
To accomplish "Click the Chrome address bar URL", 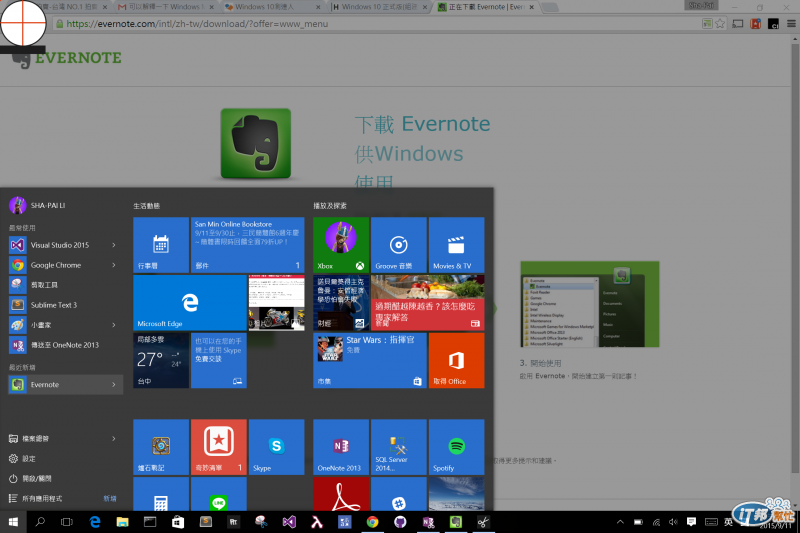I will pyautogui.click(x=197, y=23).
